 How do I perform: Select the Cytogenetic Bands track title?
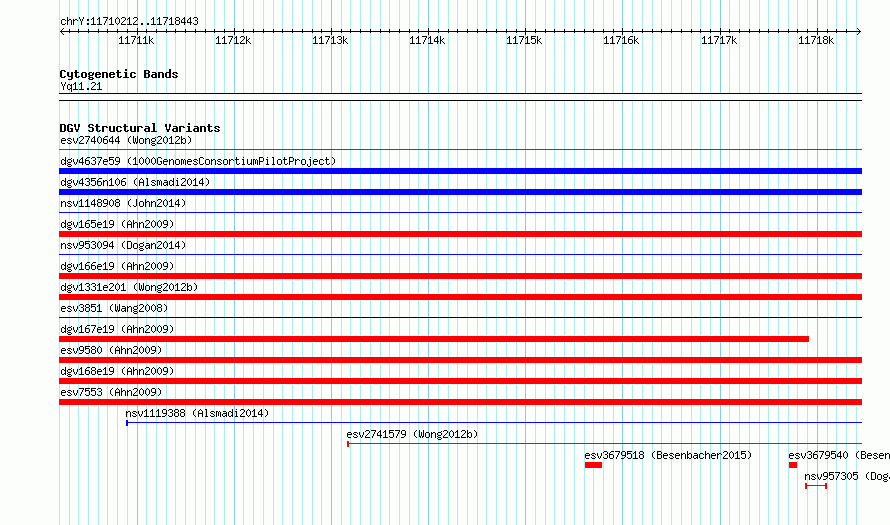click(x=119, y=74)
